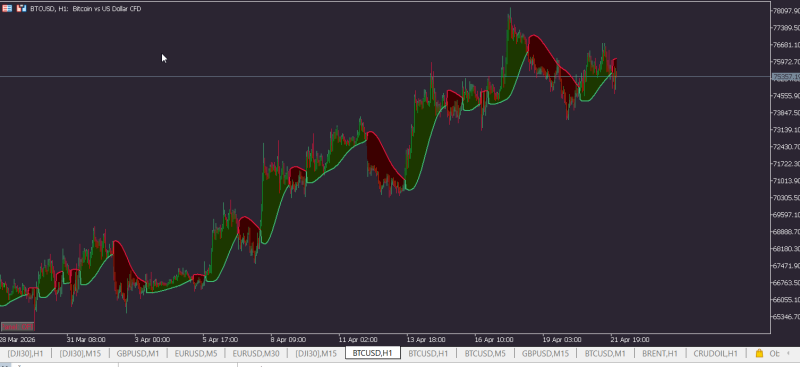Switch to the BTCUSD,M1 chart tab

pos(605,353)
